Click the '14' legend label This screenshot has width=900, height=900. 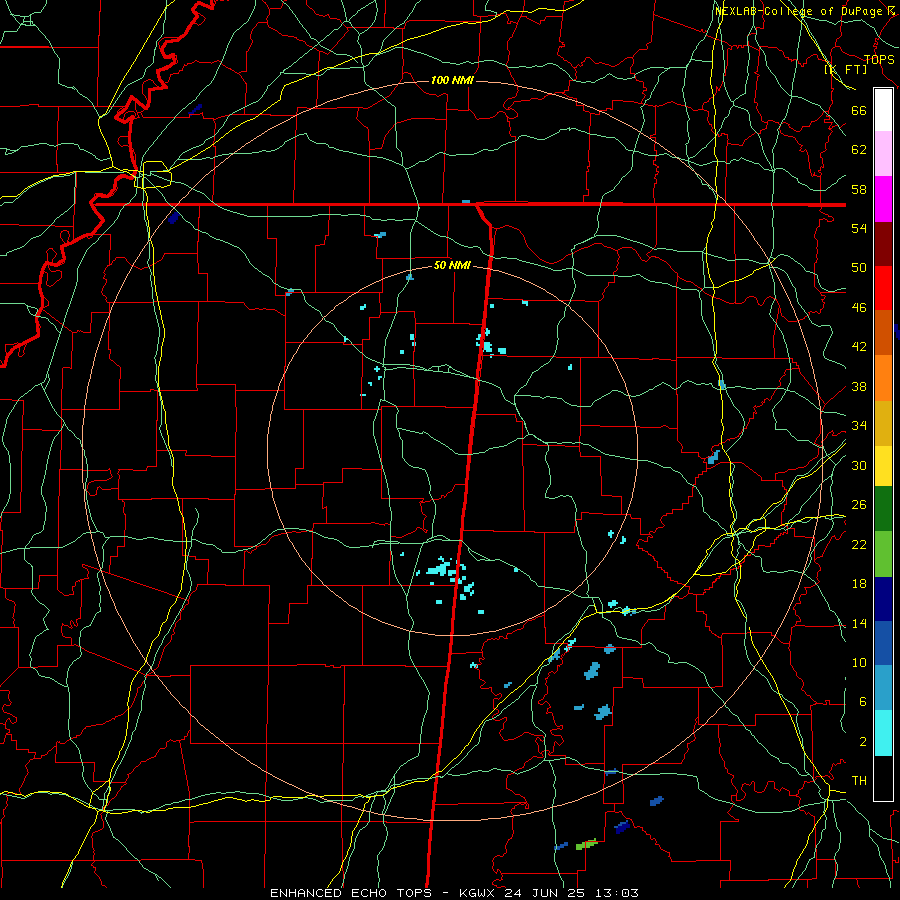pos(859,623)
